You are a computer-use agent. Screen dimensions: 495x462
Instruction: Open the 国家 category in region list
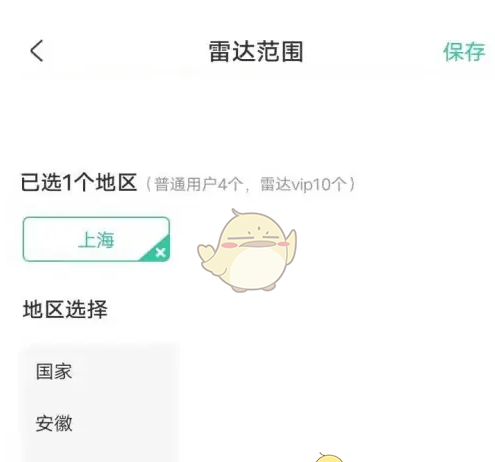(54, 372)
